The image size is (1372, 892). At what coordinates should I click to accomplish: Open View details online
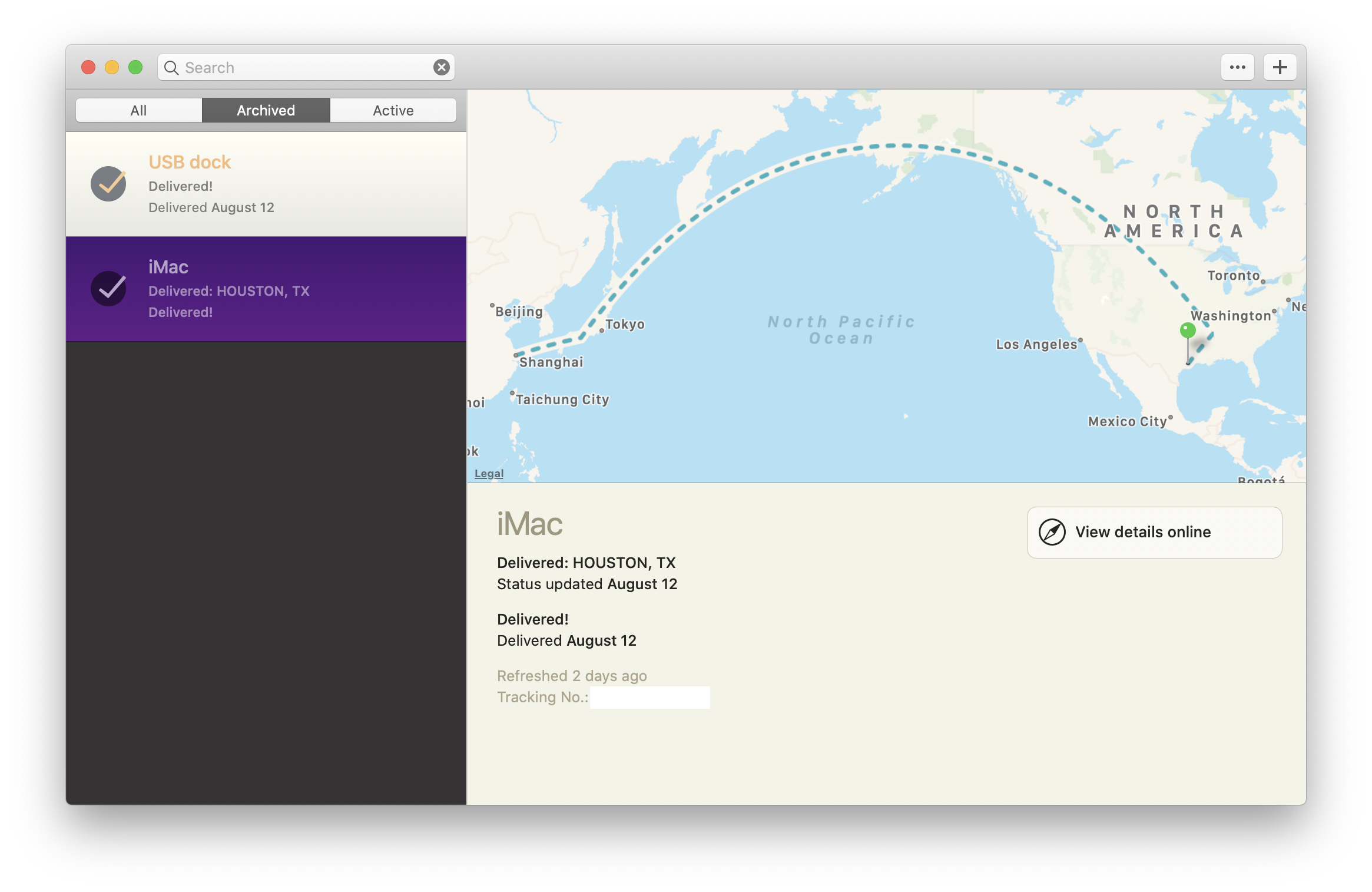(1154, 532)
